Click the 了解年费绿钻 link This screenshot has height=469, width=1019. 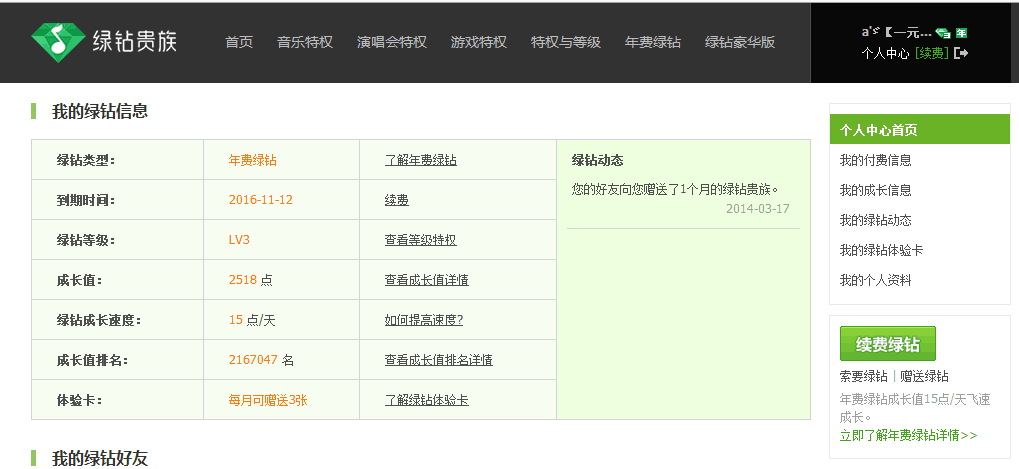[x=420, y=160]
